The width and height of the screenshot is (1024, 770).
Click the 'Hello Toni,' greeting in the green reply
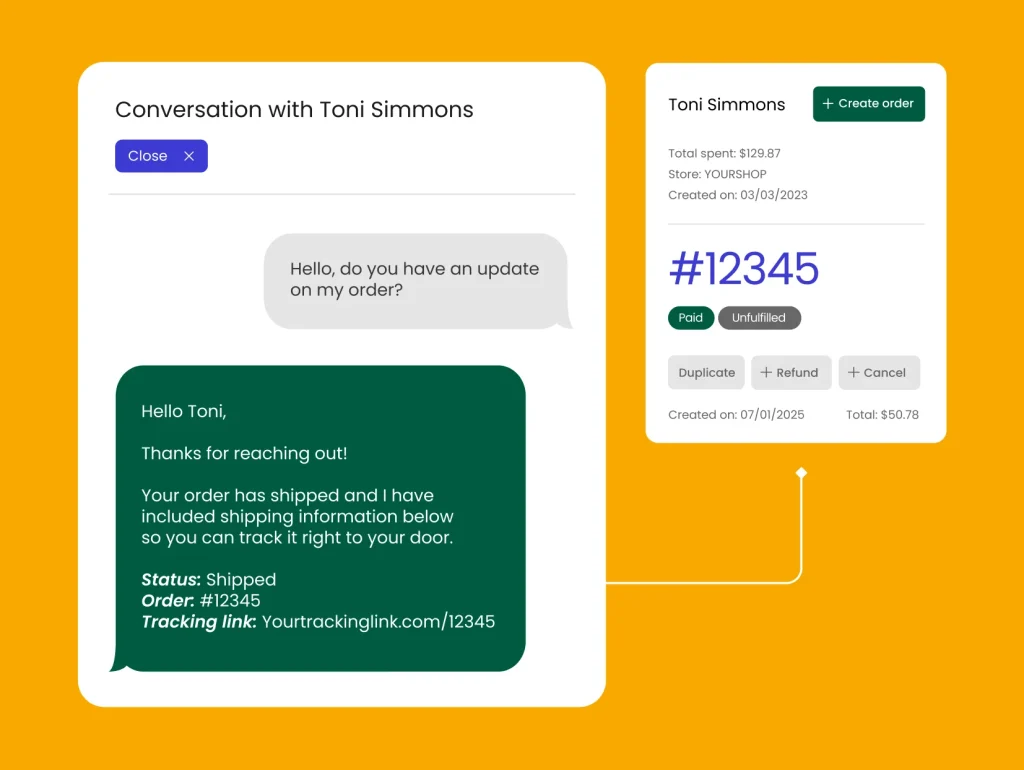184,411
